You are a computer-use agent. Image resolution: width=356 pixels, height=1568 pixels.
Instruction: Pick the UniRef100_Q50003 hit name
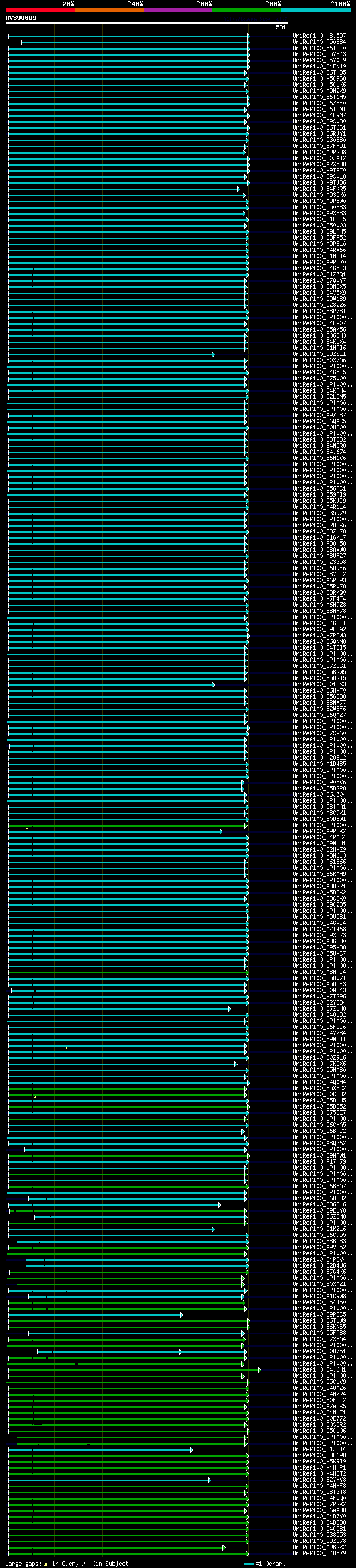click(319, 225)
